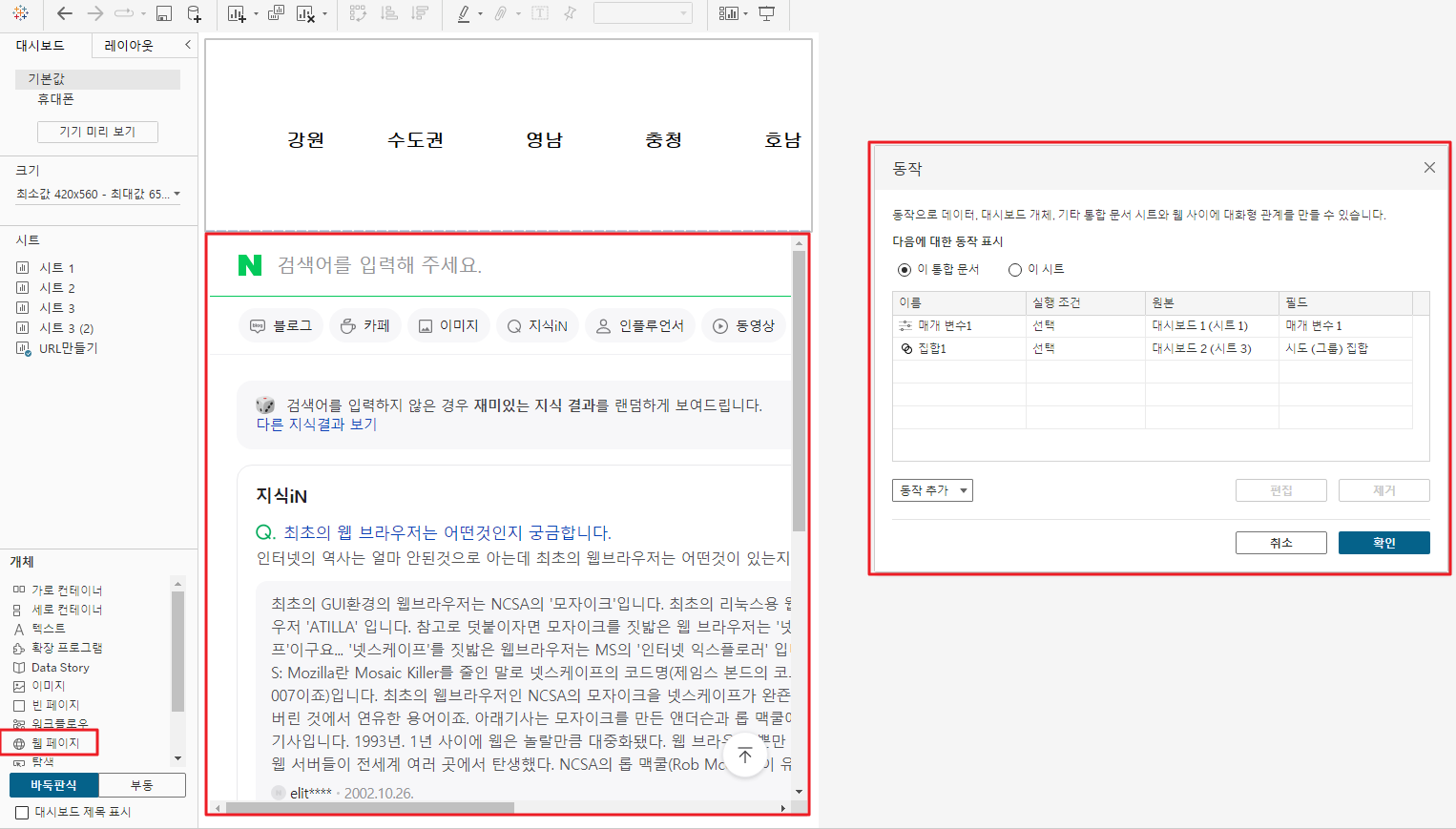
Task: Click the presentation mode icon
Action: tap(766, 13)
